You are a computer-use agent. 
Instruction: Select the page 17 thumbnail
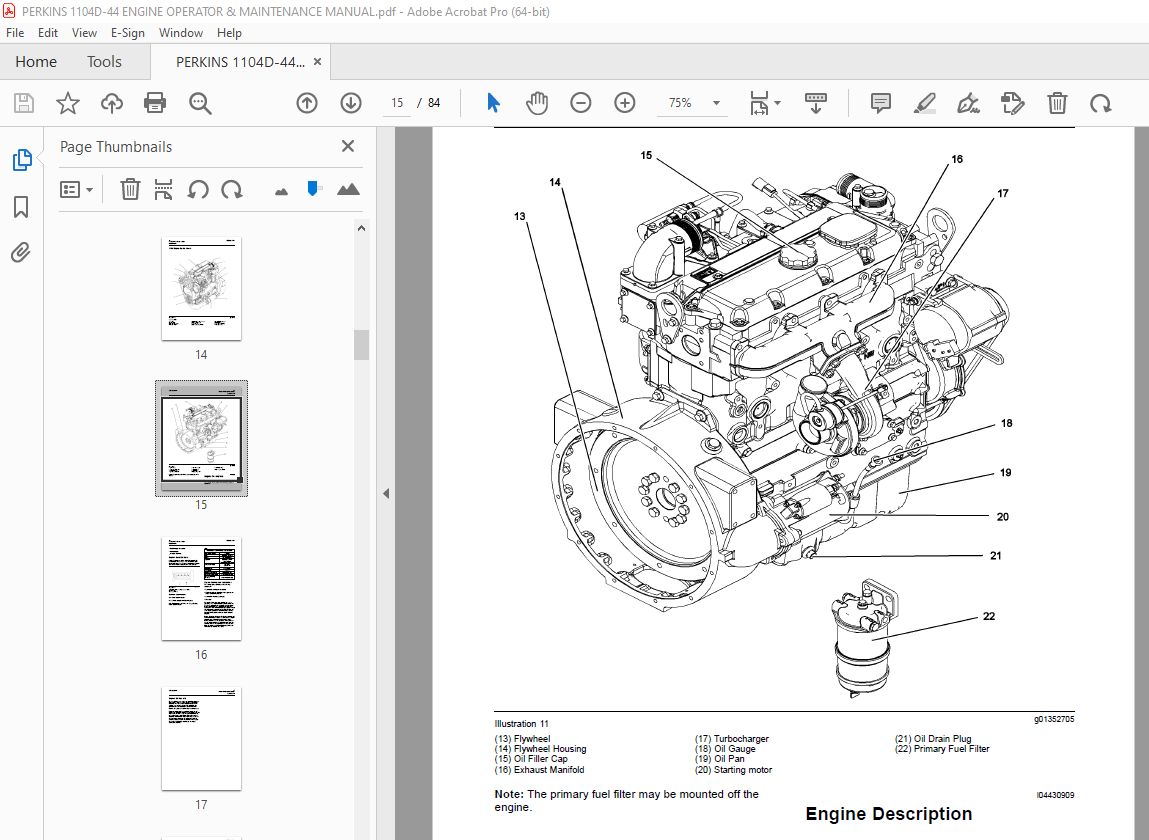202,739
